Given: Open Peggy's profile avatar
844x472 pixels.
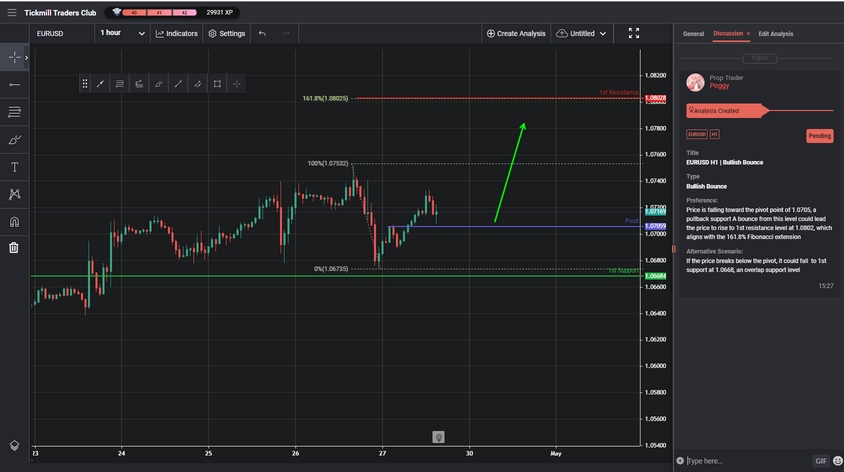Looking at the screenshot, I should (x=695, y=82).
